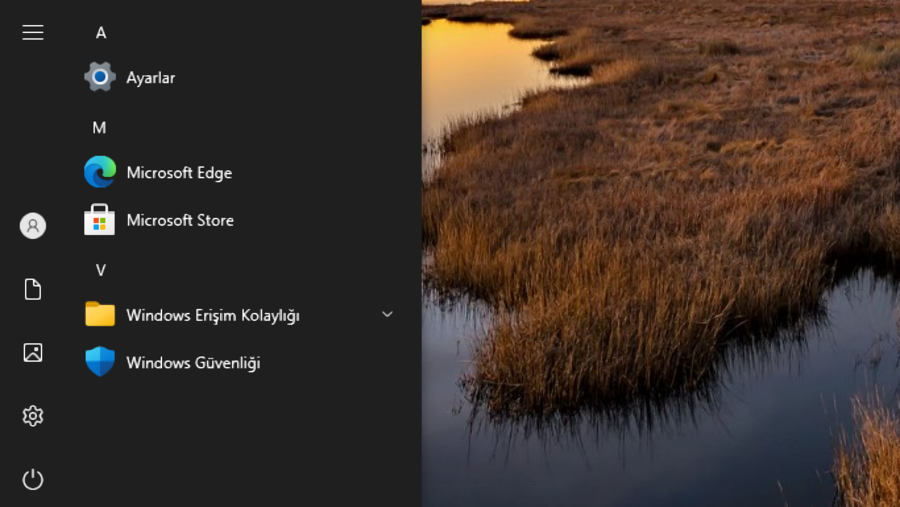Click the letter V section header
The image size is (900, 507).
click(100, 270)
